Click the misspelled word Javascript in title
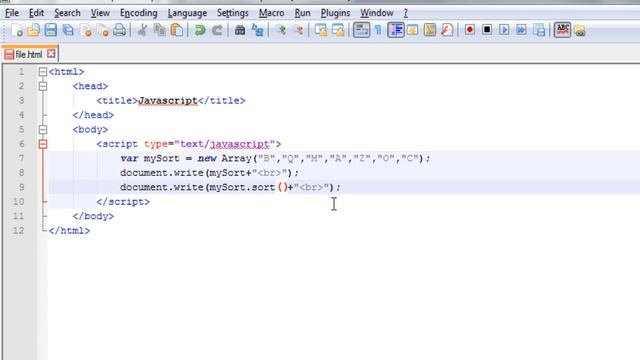Viewport: 640px width, 360px height. click(168, 100)
